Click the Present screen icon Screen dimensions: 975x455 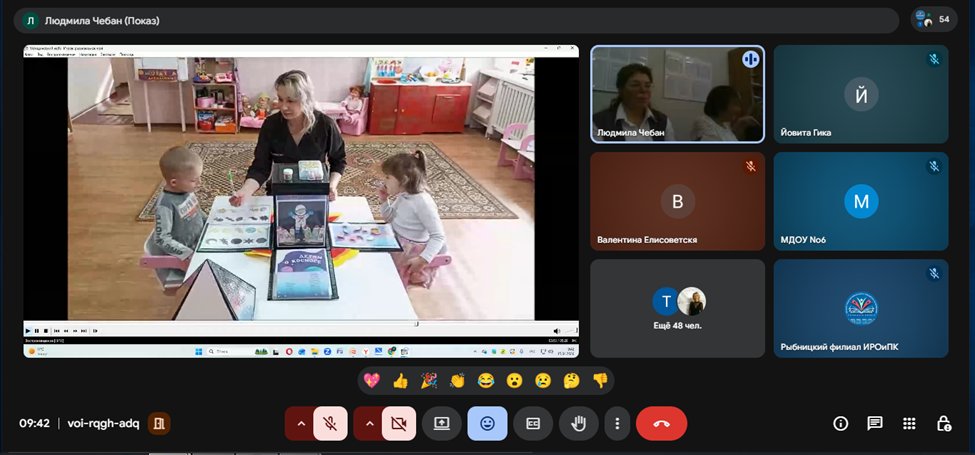441,423
